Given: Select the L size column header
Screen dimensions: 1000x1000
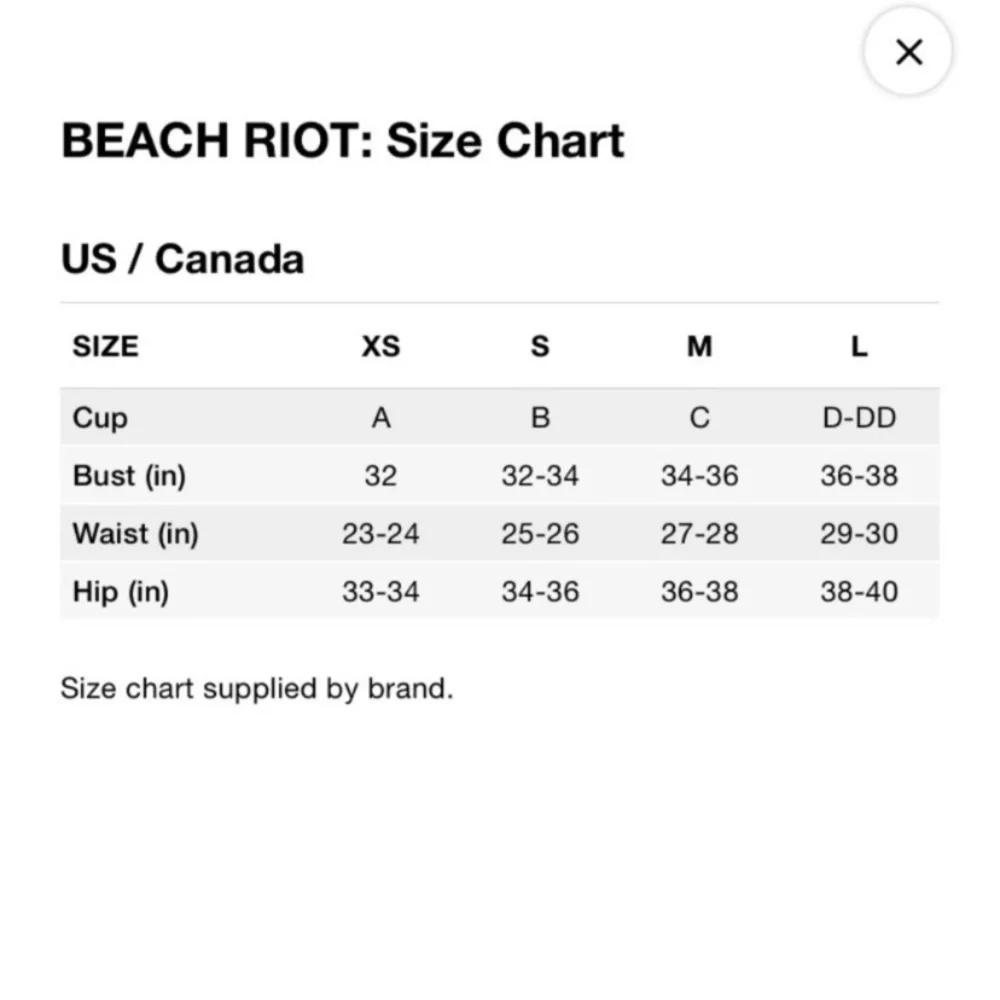Looking at the screenshot, I should pos(859,346).
